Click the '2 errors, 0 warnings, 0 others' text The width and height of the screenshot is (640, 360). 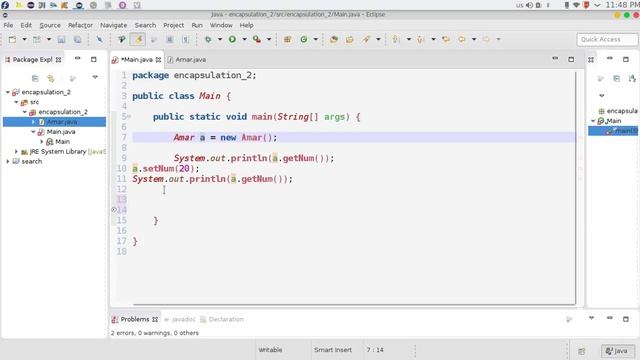click(155, 333)
